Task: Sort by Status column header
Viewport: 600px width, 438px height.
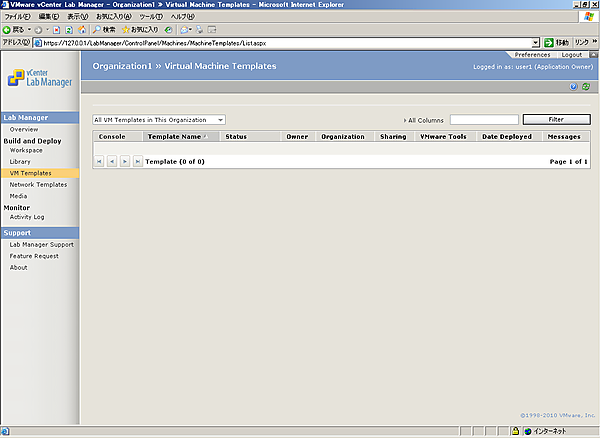Action: pos(250,137)
